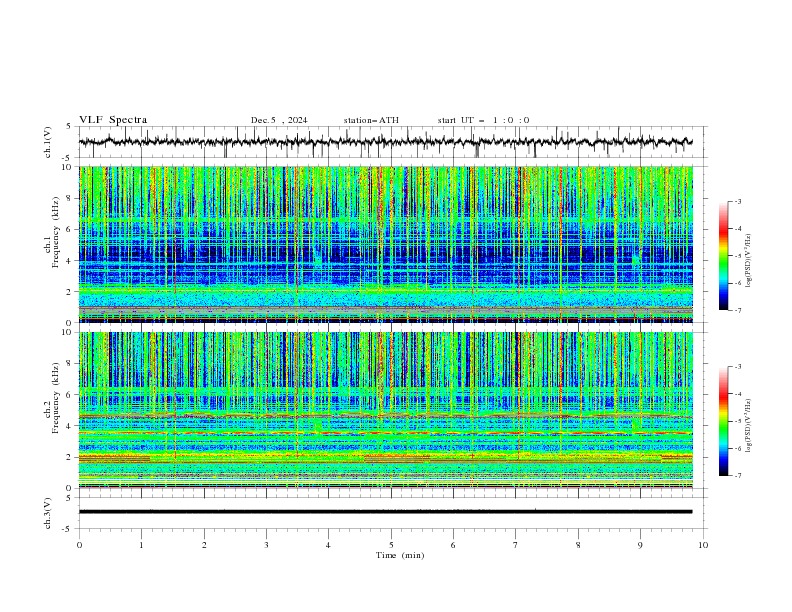
Task: Click ch.1 frequency axis tick 10
Action: [x=68, y=167]
